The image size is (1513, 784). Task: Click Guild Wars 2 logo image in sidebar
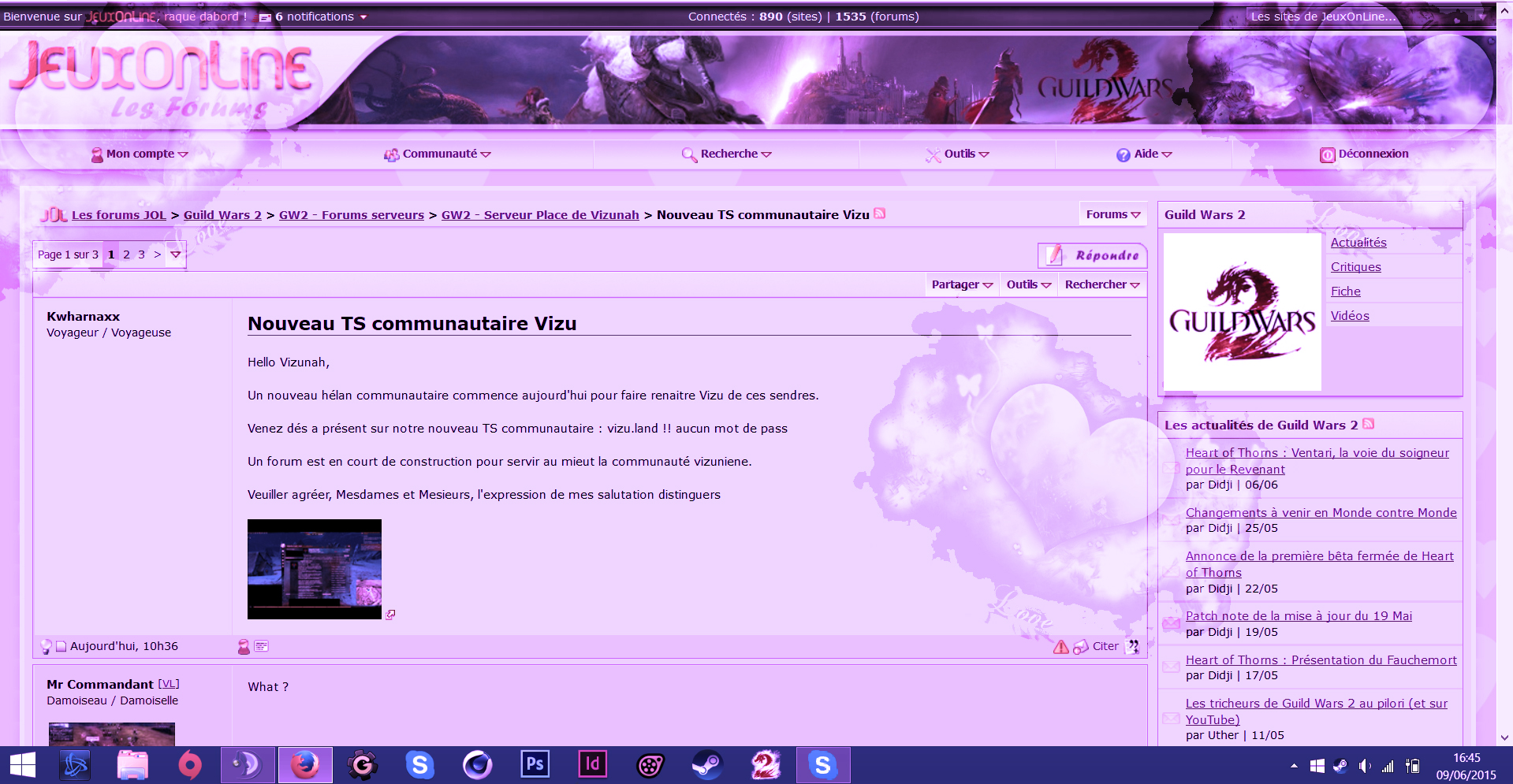[1243, 312]
